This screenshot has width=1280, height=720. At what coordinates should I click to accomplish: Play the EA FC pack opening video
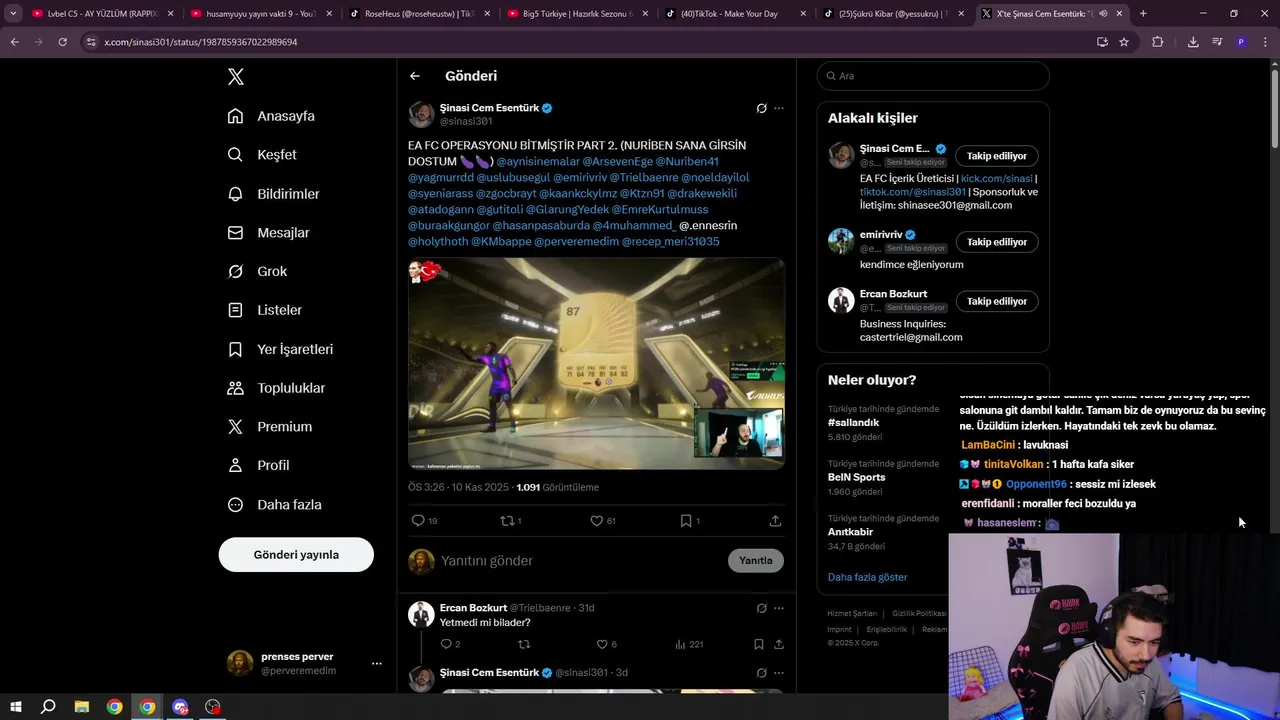tap(596, 364)
